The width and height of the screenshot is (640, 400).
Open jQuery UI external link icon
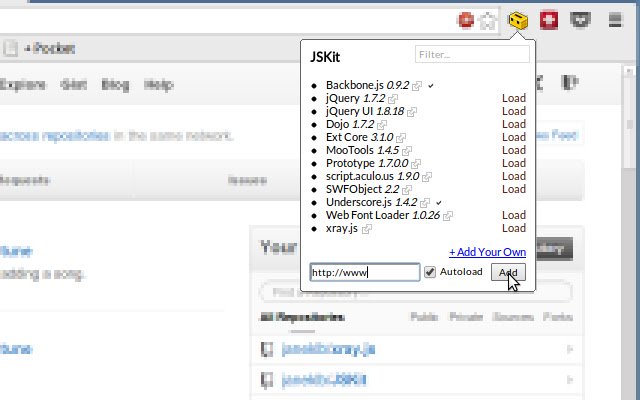412,112
